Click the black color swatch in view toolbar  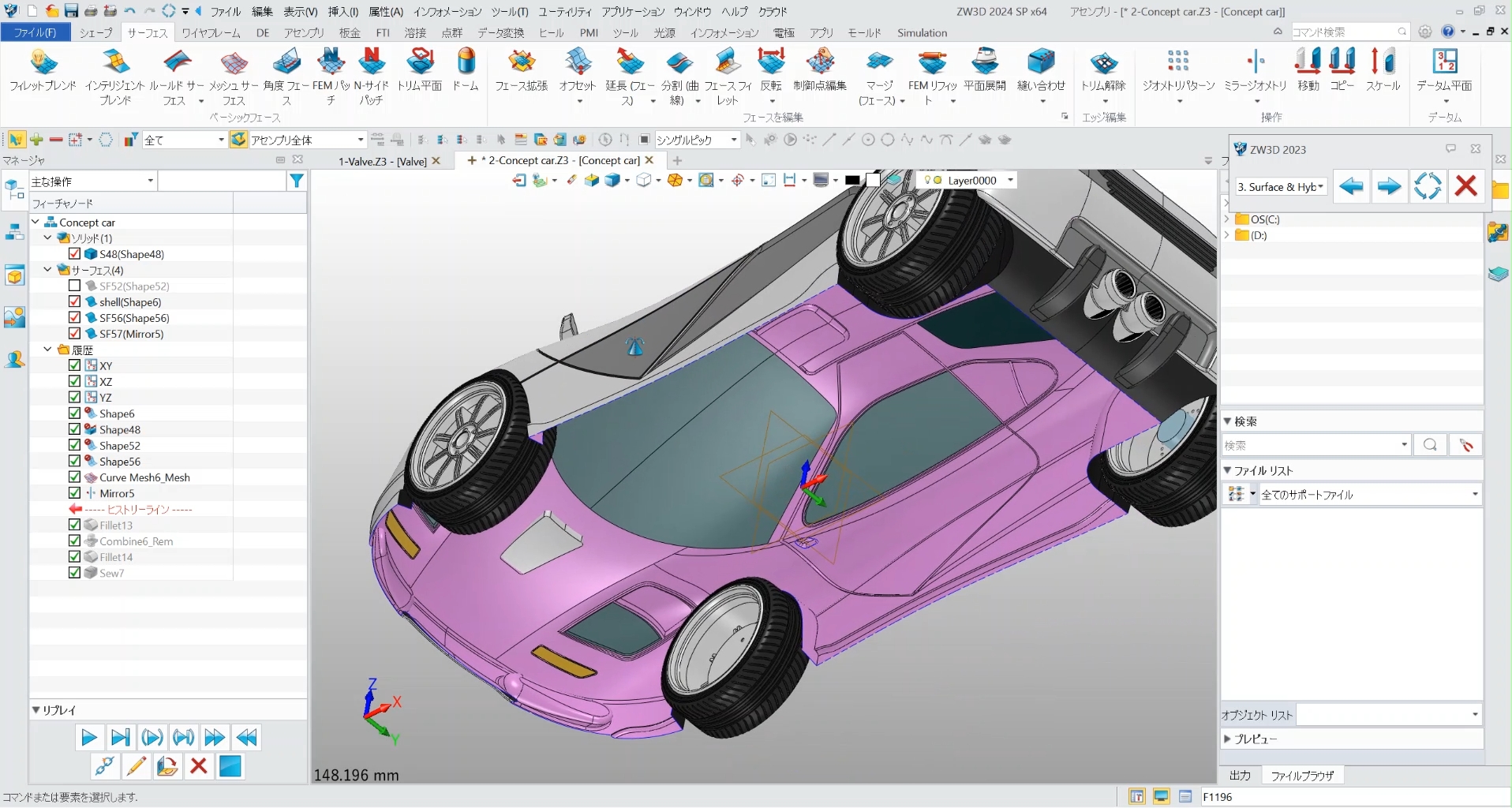(851, 181)
